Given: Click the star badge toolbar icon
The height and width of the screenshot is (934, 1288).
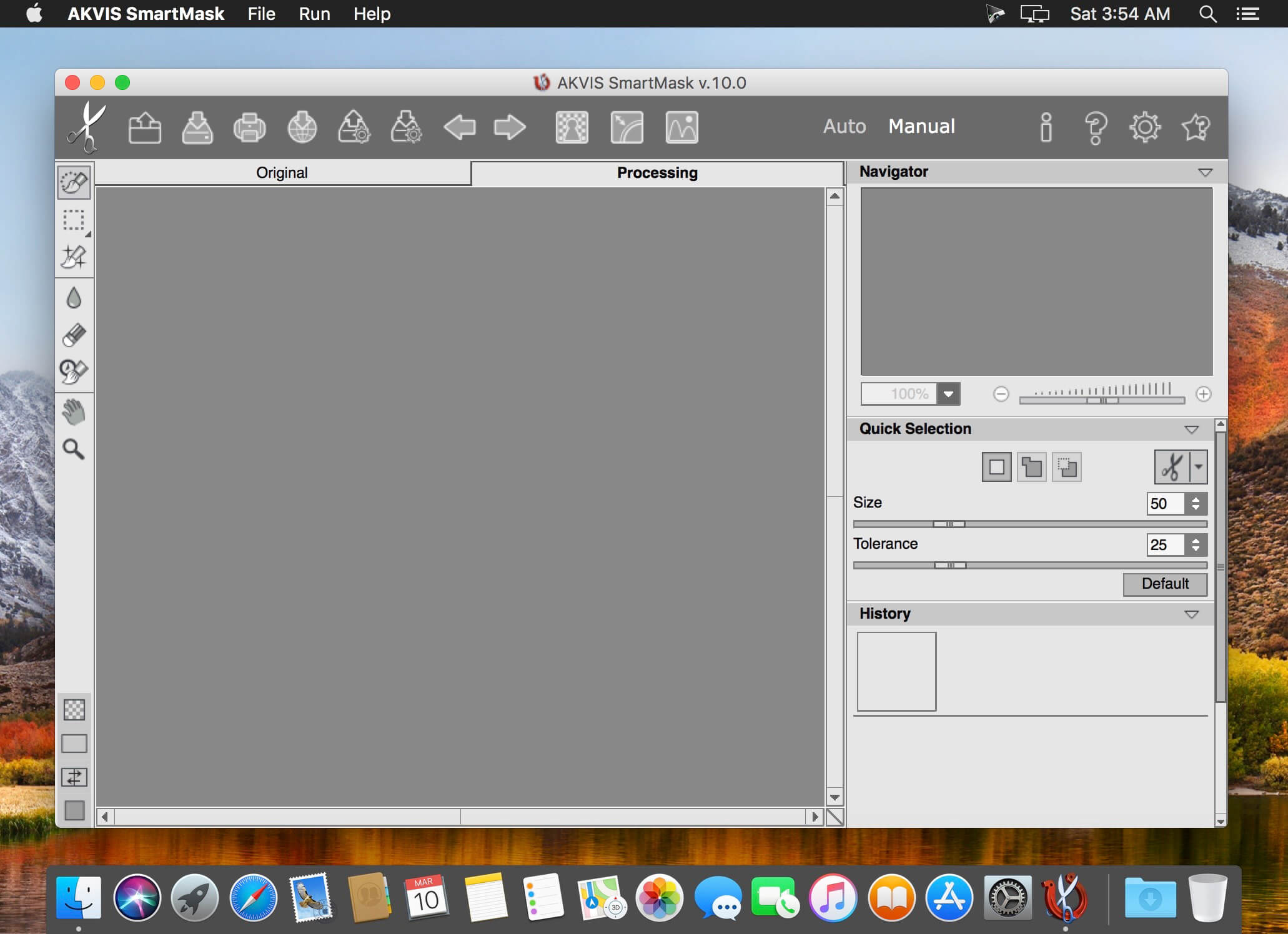Looking at the screenshot, I should tap(1196, 127).
